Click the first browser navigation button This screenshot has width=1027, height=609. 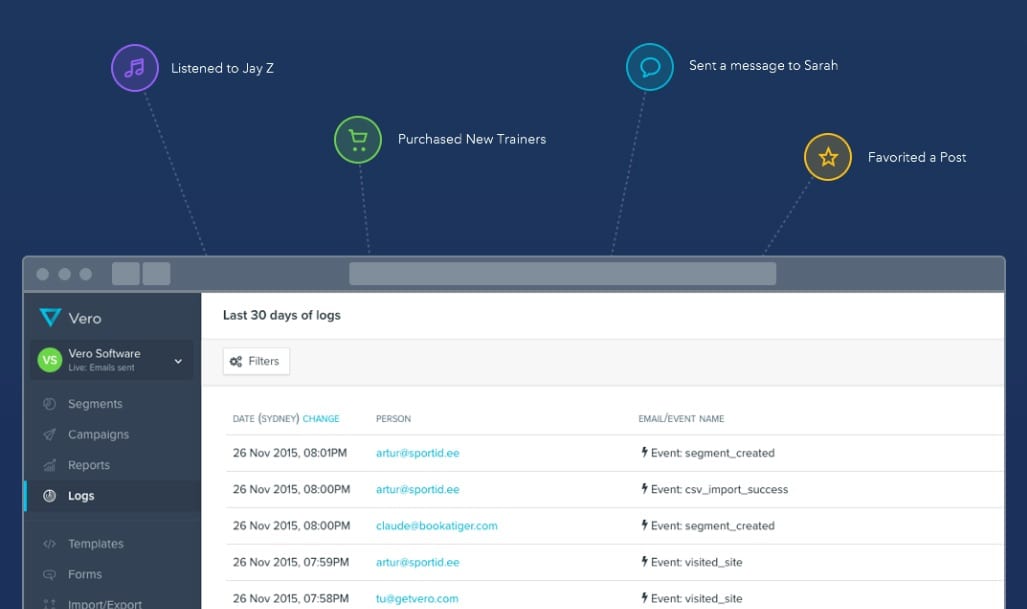point(126,274)
